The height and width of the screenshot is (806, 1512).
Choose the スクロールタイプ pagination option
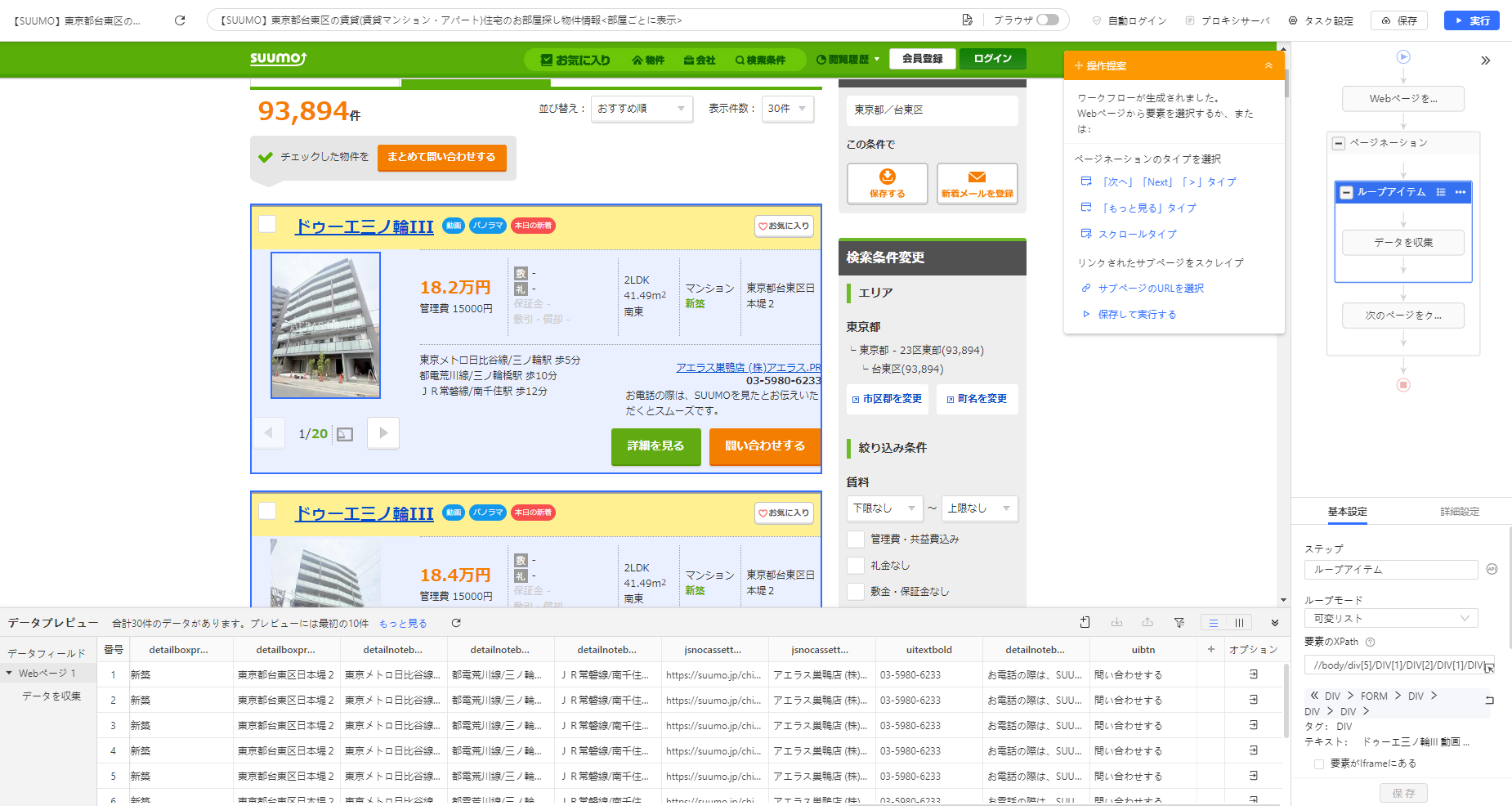click(1137, 235)
